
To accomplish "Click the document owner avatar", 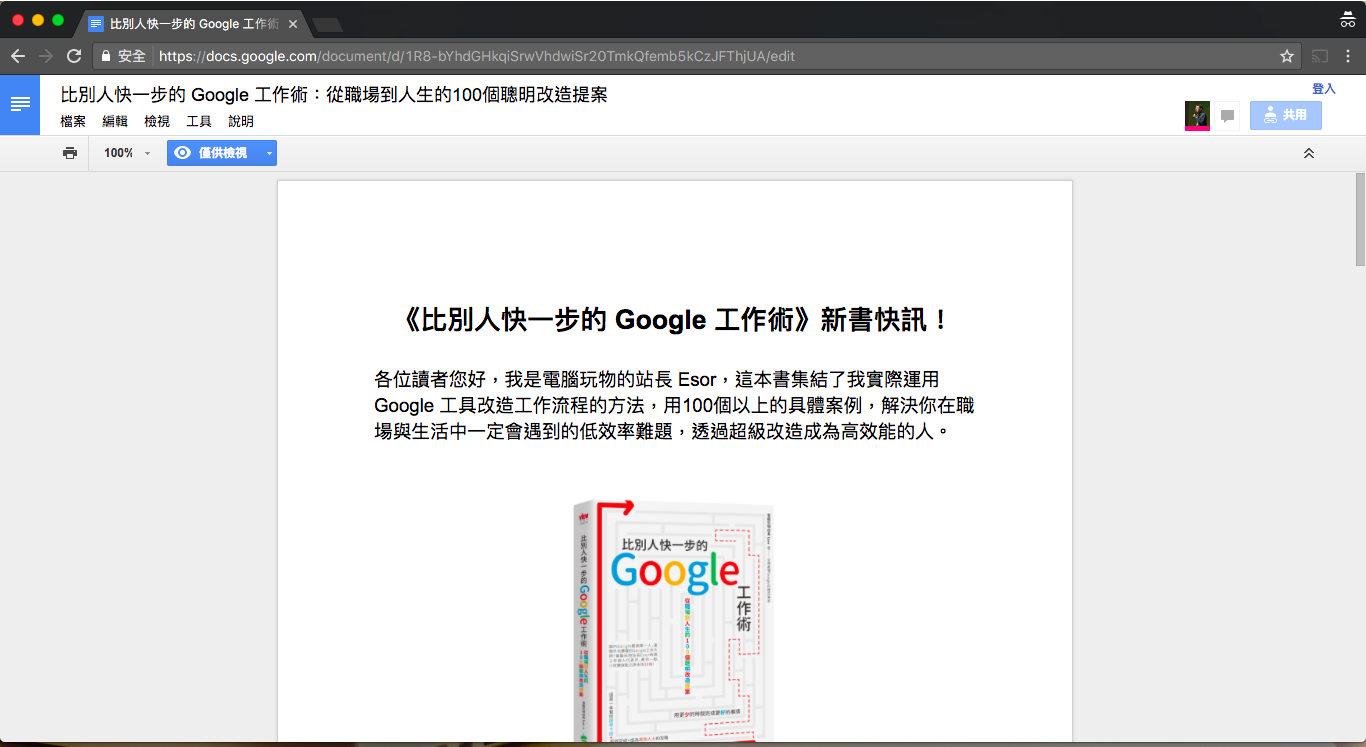I will click(1197, 116).
